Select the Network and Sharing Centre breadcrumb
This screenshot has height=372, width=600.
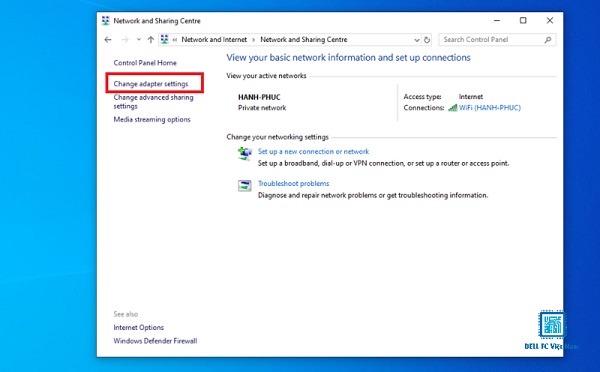[x=303, y=40]
